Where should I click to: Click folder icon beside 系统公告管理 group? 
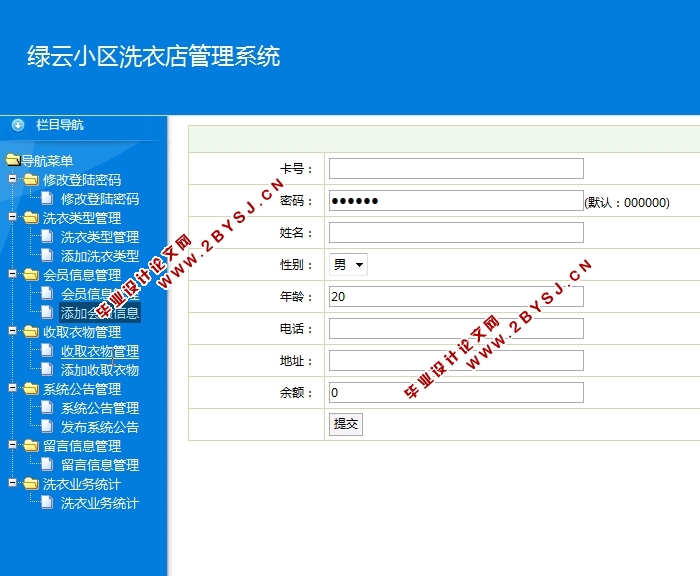[x=31, y=388]
